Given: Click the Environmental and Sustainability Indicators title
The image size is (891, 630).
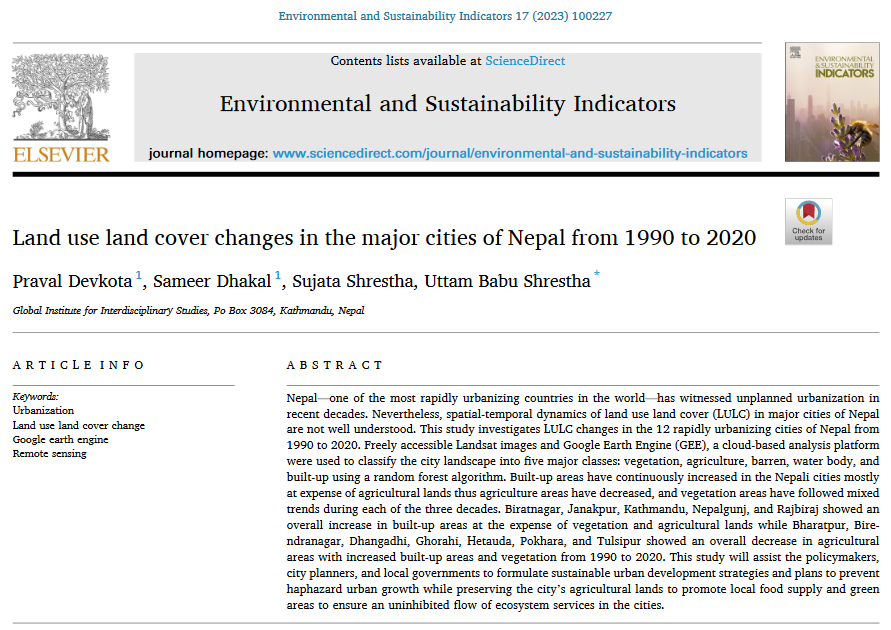Looking at the screenshot, I should 447,104.
